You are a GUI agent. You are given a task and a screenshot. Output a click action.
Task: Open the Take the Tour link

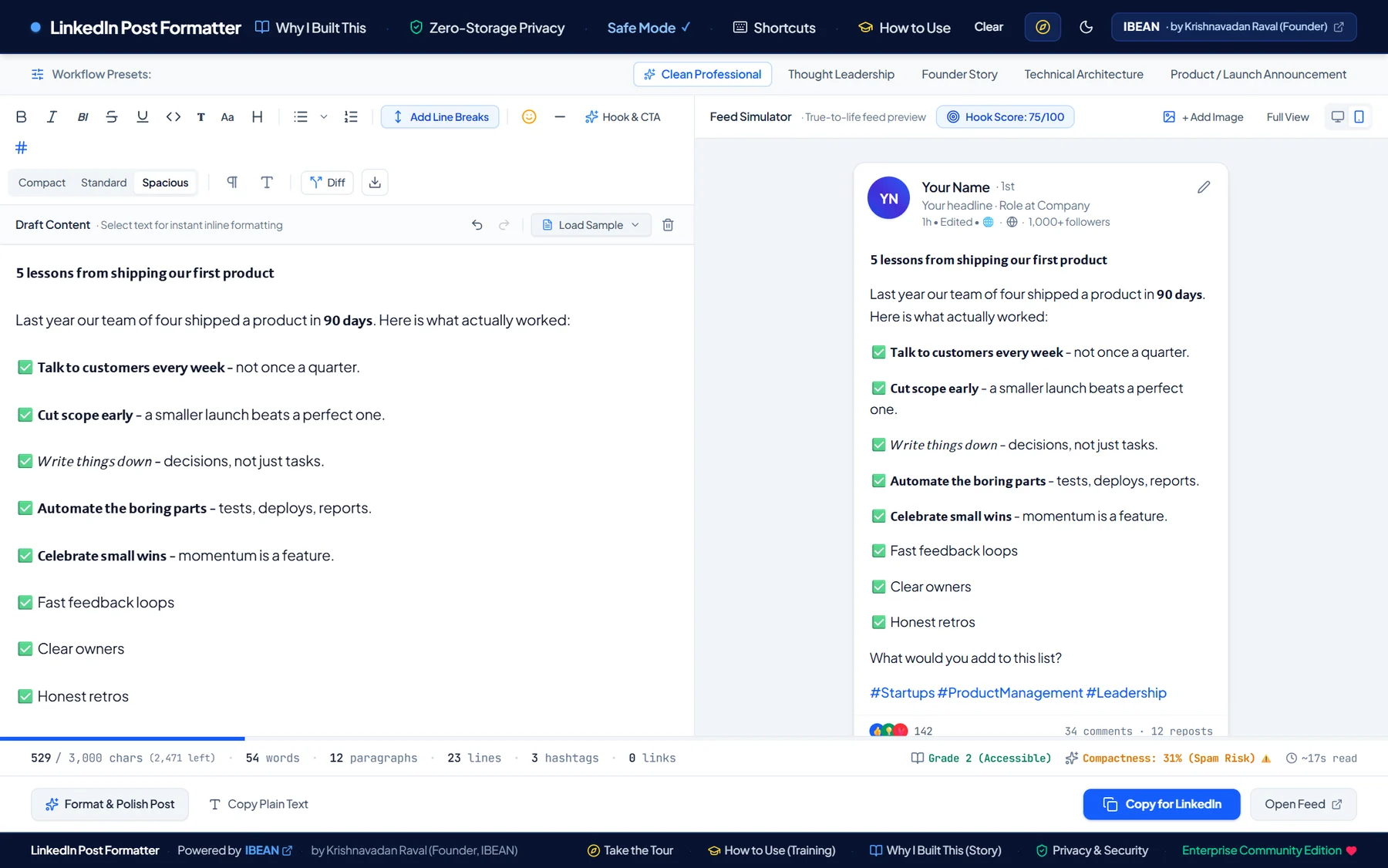[630, 850]
